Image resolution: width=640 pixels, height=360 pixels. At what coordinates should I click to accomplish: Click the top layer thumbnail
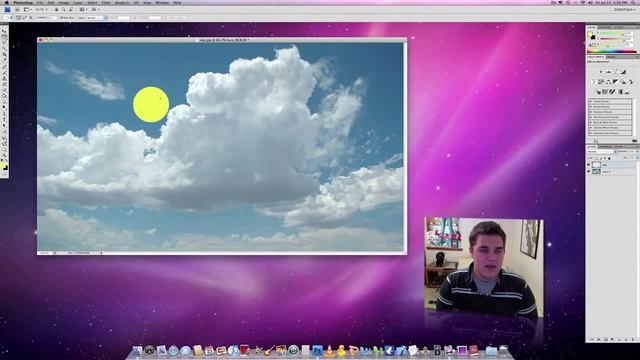596,164
